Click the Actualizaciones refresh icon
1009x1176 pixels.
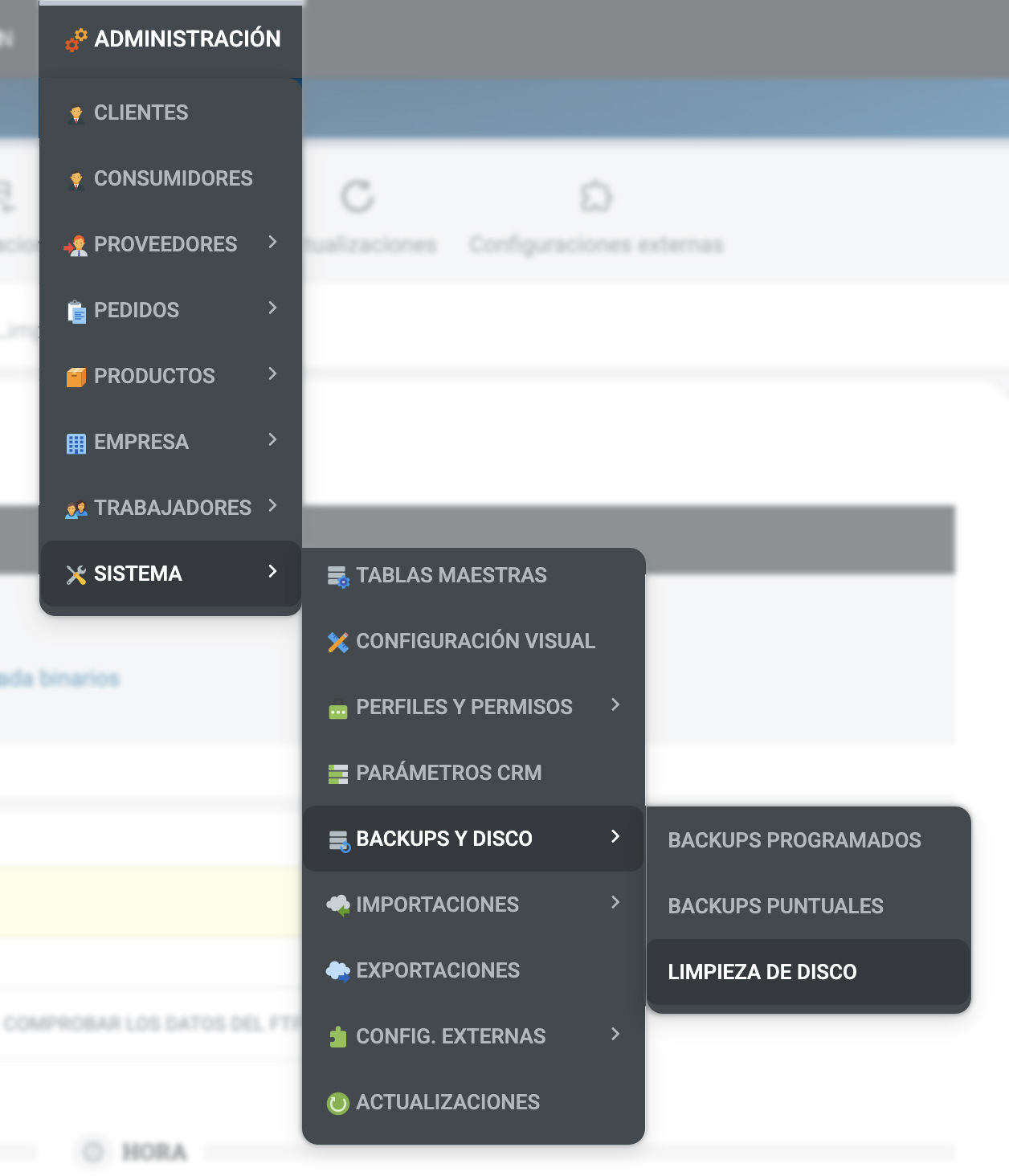click(x=338, y=1104)
